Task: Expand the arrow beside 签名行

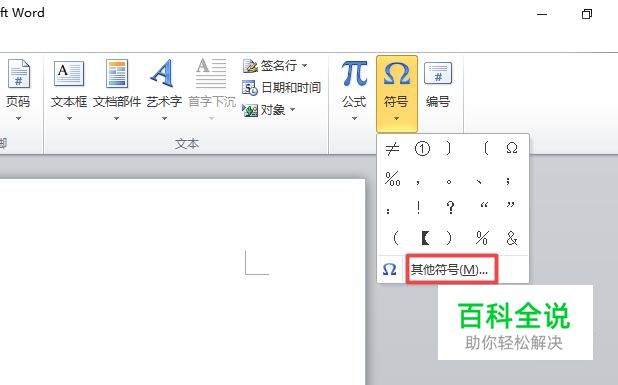Action: 304,65
